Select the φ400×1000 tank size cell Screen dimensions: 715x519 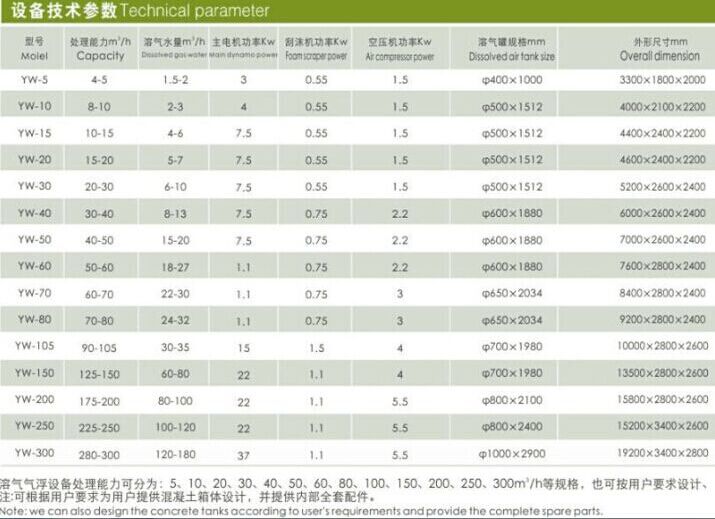[x=511, y=78]
